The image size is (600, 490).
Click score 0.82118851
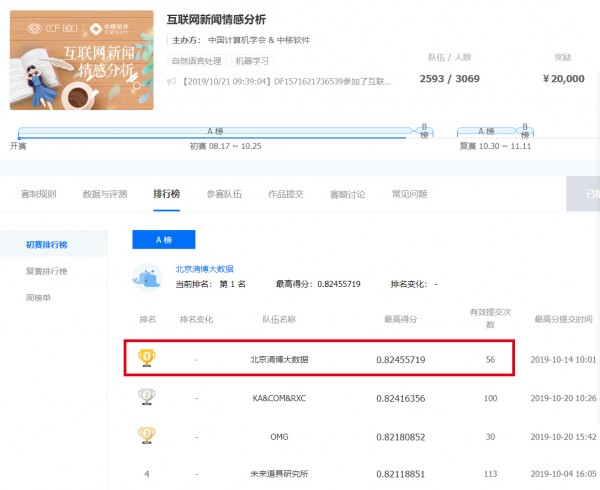tap(401, 474)
